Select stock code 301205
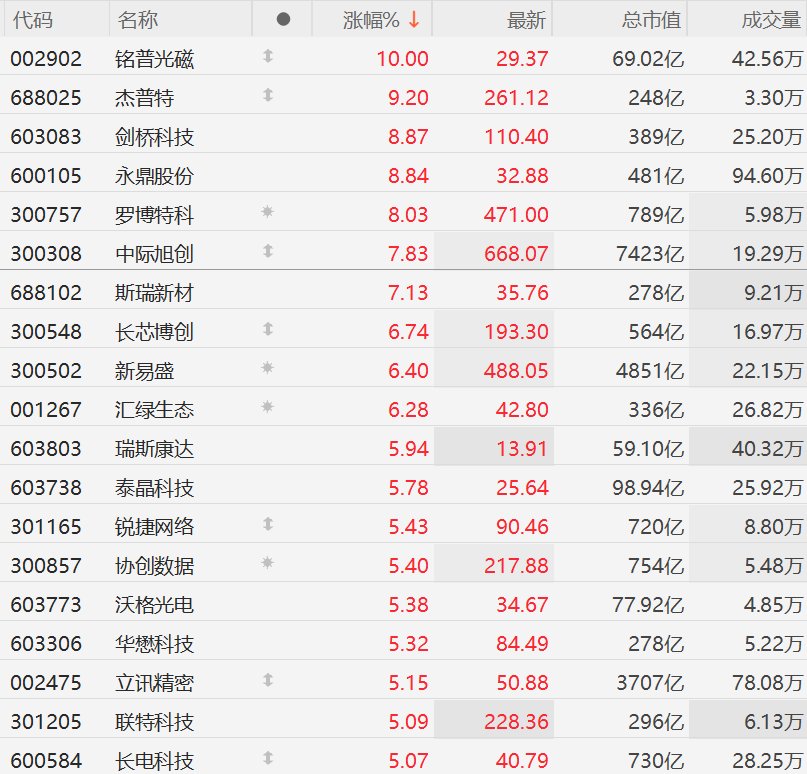Viewport: 807px width, 774px height. click(46, 722)
